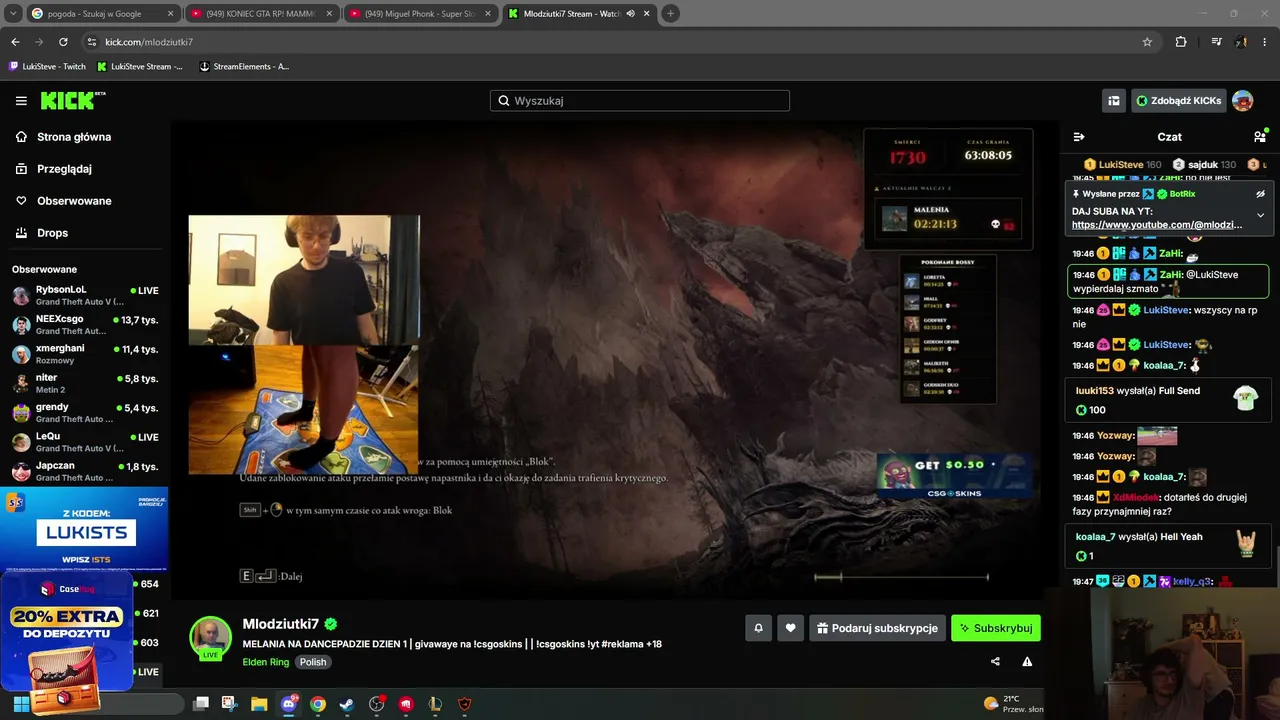Click Podaruj subskrypcje gift button

coord(877,628)
